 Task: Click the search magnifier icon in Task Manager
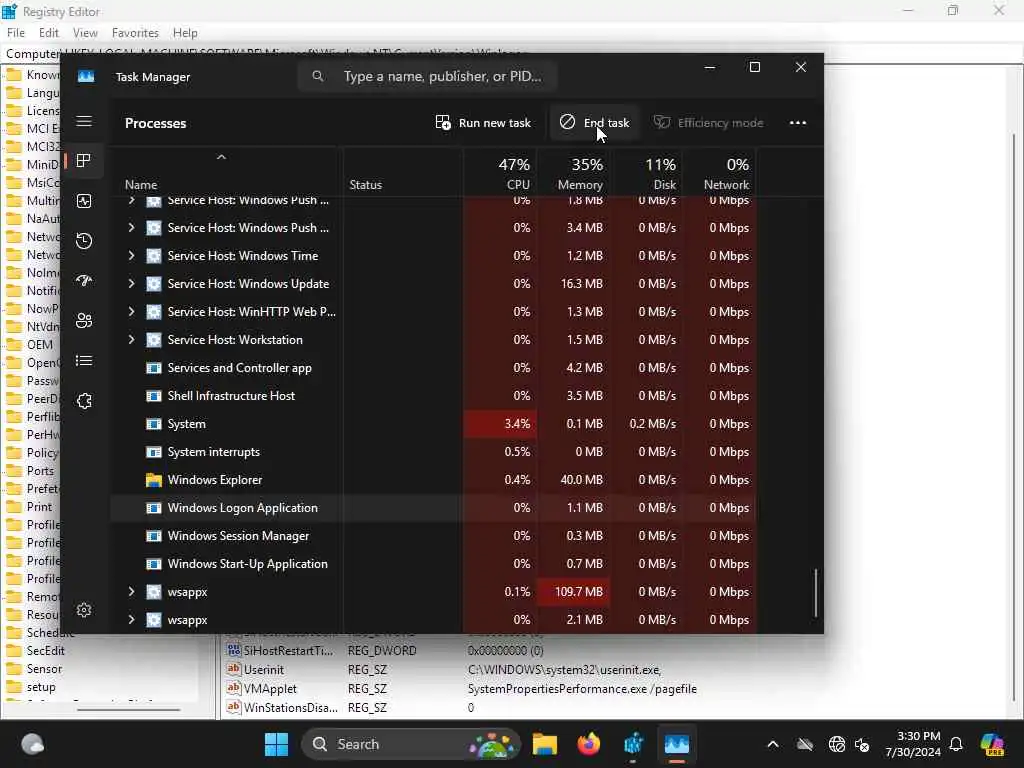pyautogui.click(x=317, y=76)
